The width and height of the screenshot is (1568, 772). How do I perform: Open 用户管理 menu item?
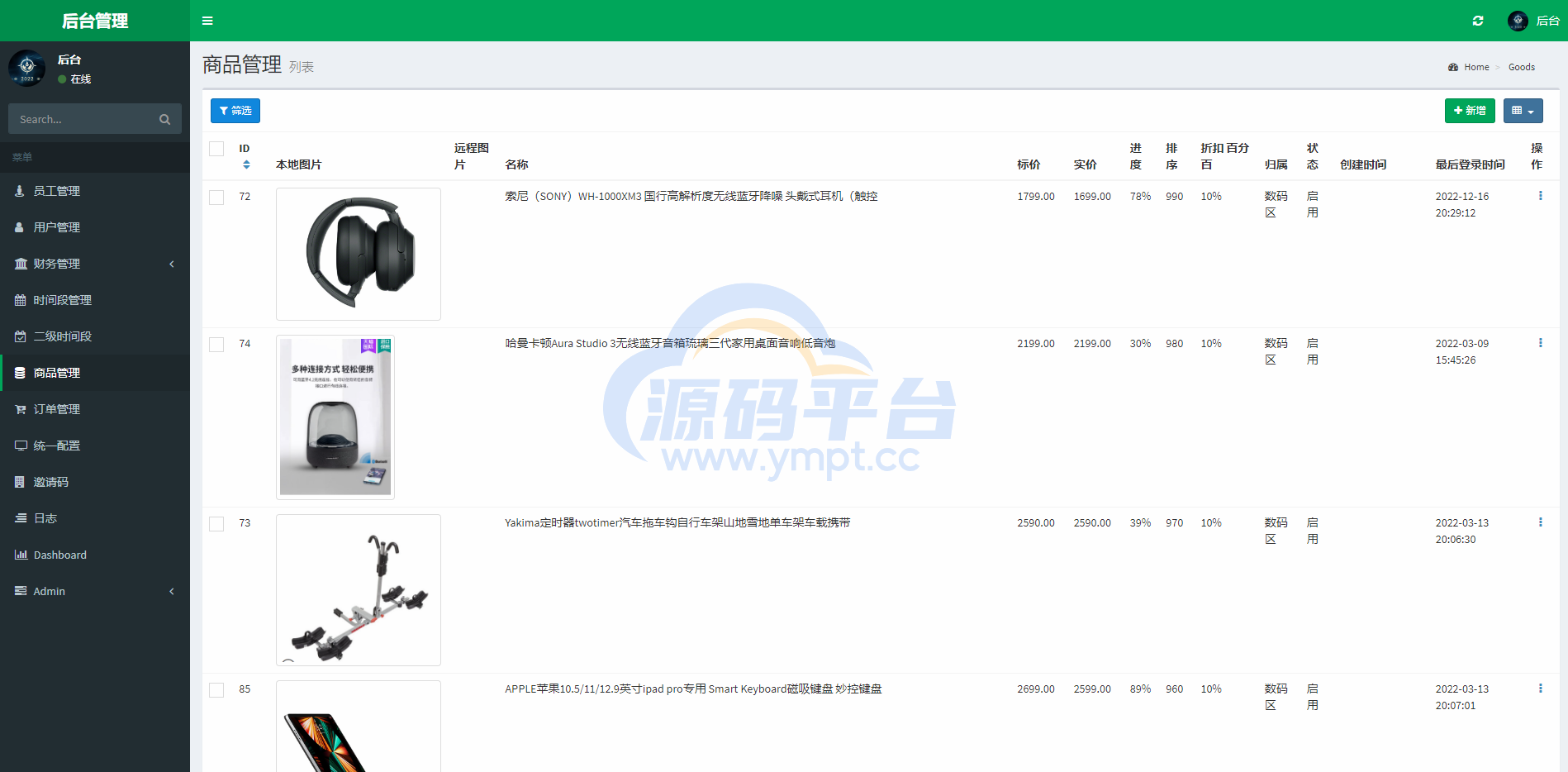pyautogui.click(x=95, y=227)
